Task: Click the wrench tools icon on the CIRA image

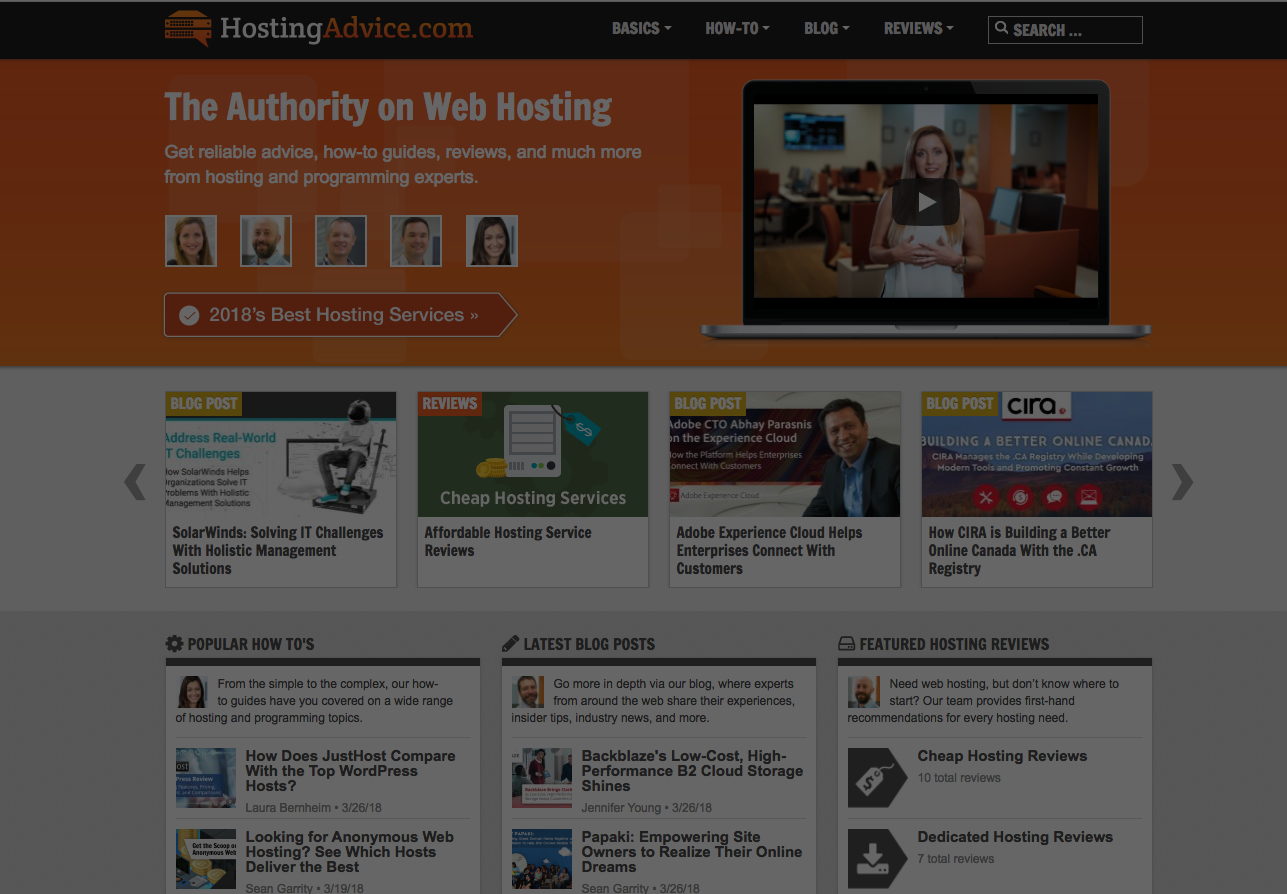Action: [986, 497]
